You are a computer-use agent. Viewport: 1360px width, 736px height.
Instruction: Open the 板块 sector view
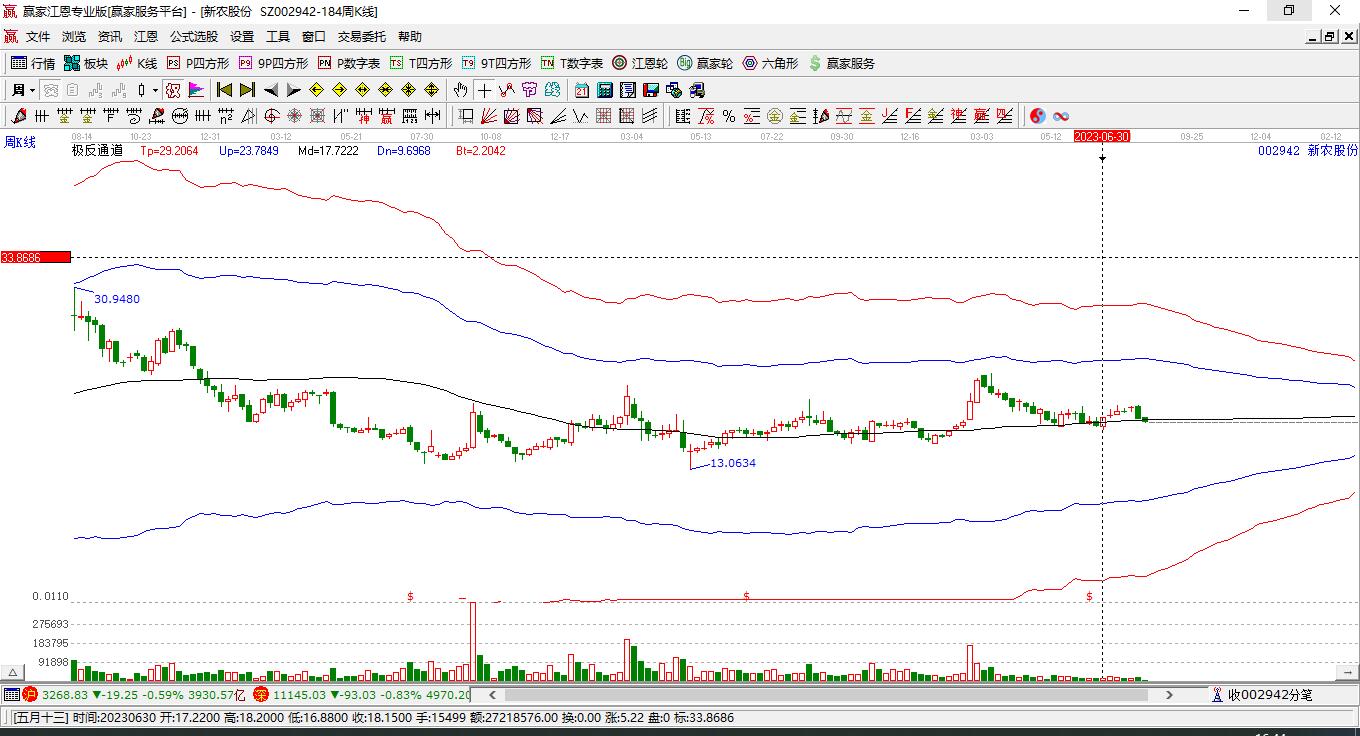(x=85, y=63)
